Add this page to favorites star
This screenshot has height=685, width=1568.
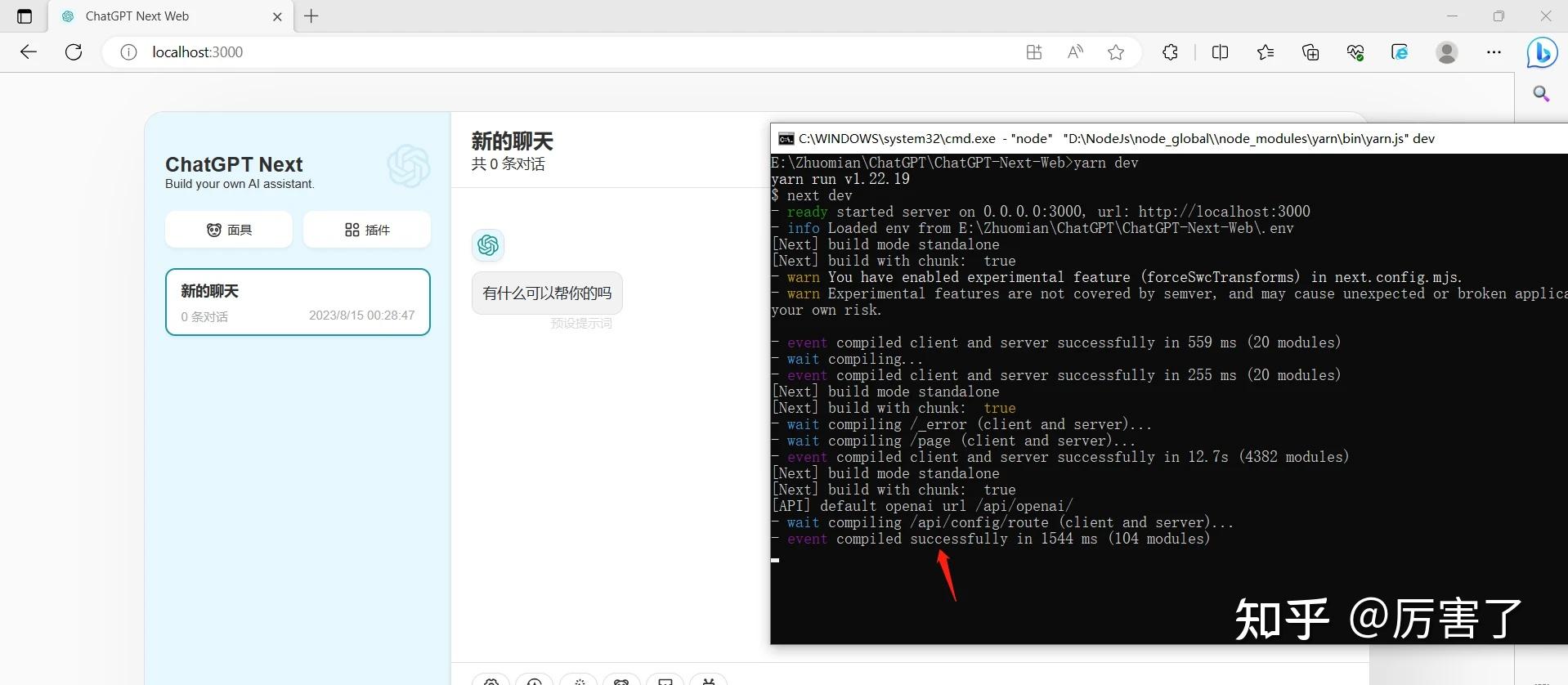pos(1116,52)
